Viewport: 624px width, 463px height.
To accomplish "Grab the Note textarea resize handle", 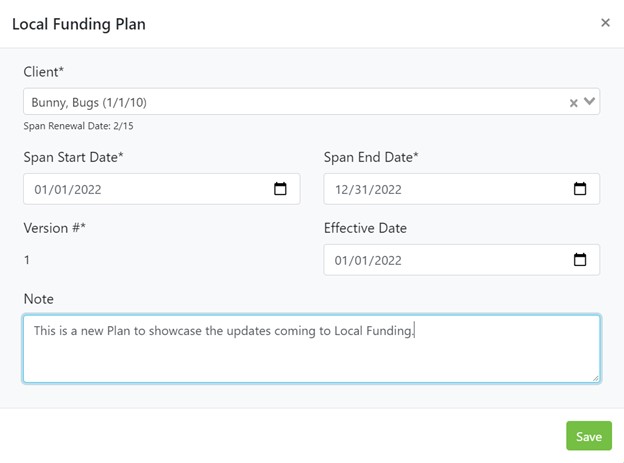I will click(x=596, y=378).
